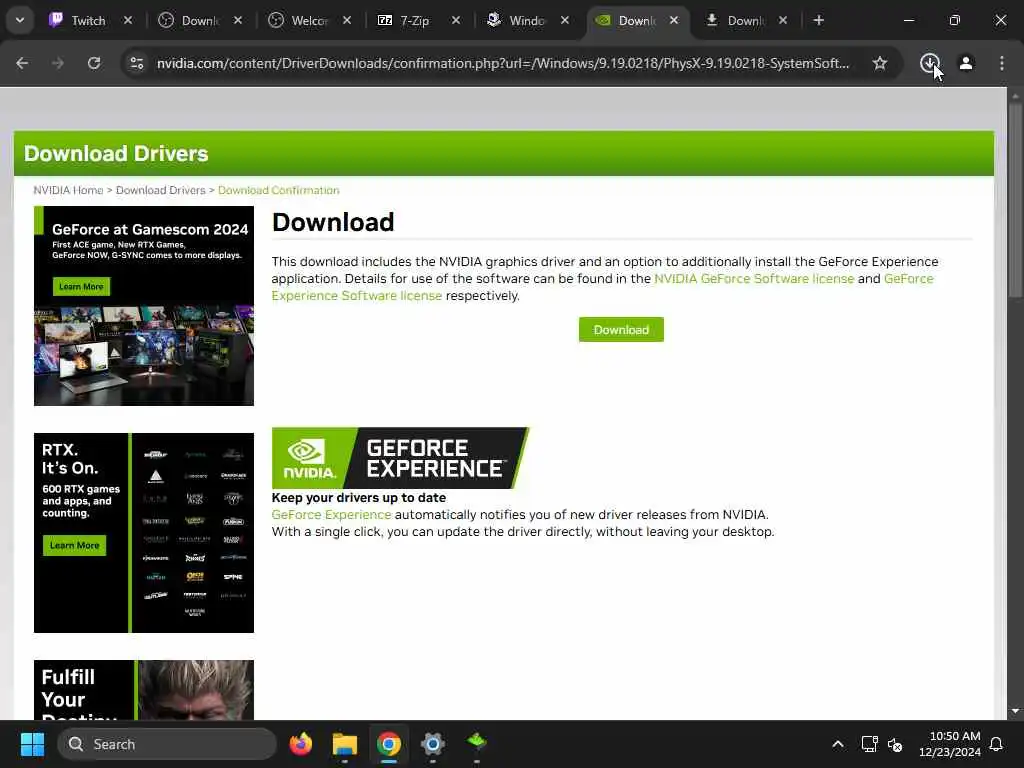This screenshot has width=1024, height=768.
Task: Close the 7-Zip tab
Action: (x=456, y=20)
